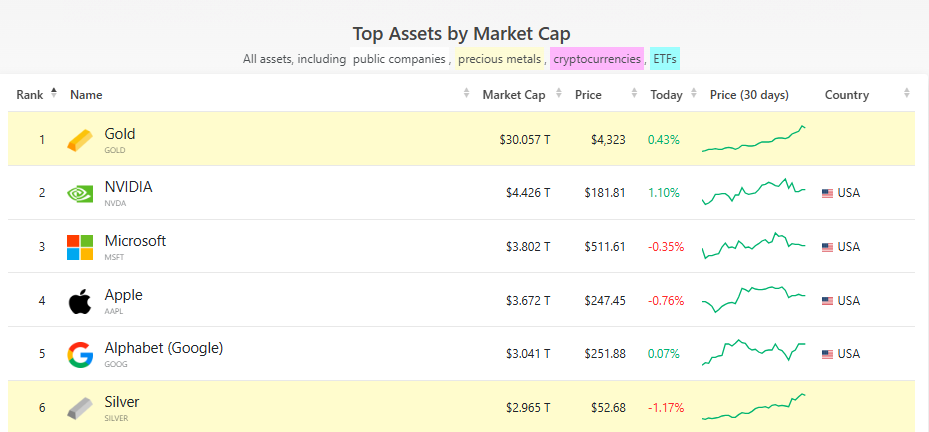Click the Microsoft logo icon
The height and width of the screenshot is (432, 929).
coord(80,247)
